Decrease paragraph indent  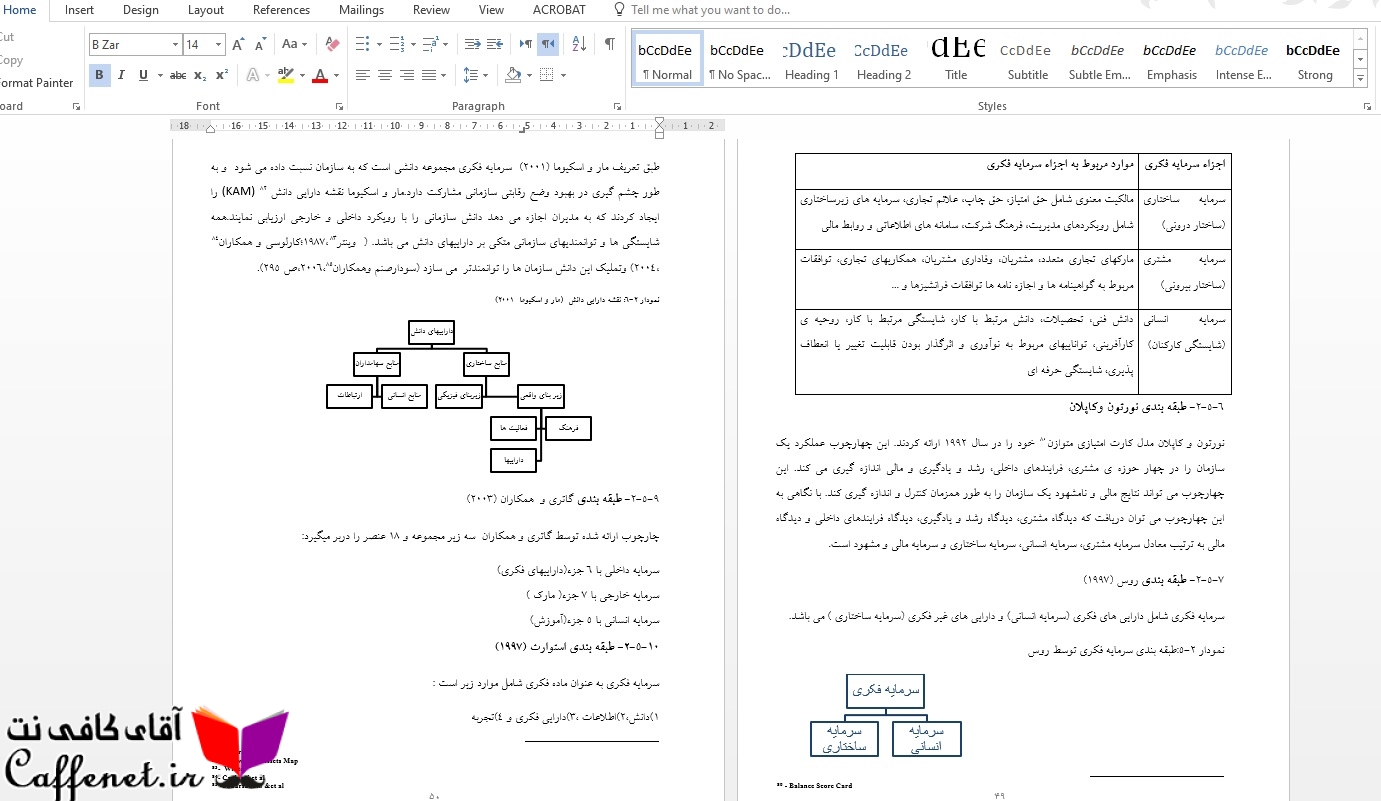point(473,44)
